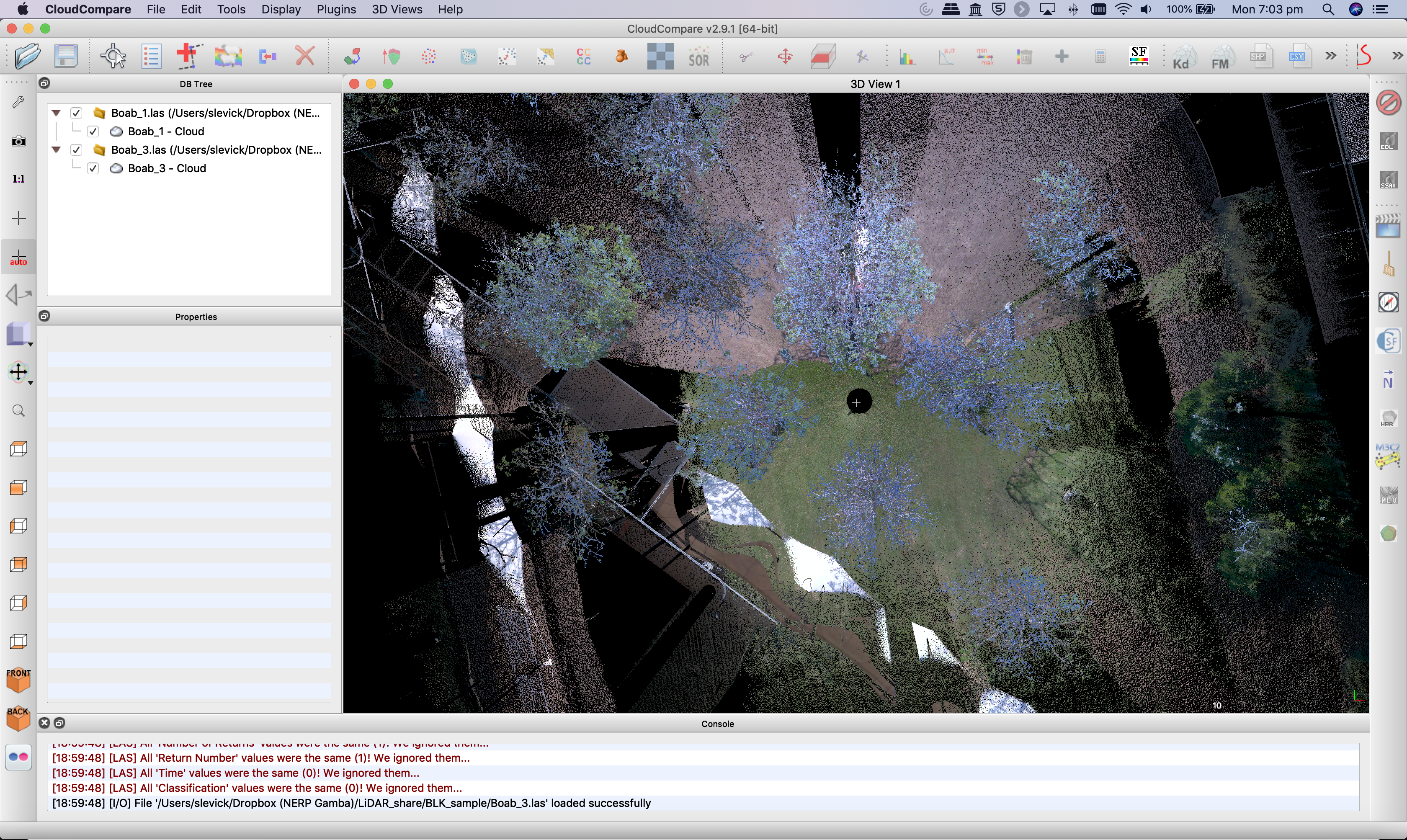Select the Boab_1 - Cloud entry
The height and width of the screenshot is (840, 1407).
(x=166, y=131)
